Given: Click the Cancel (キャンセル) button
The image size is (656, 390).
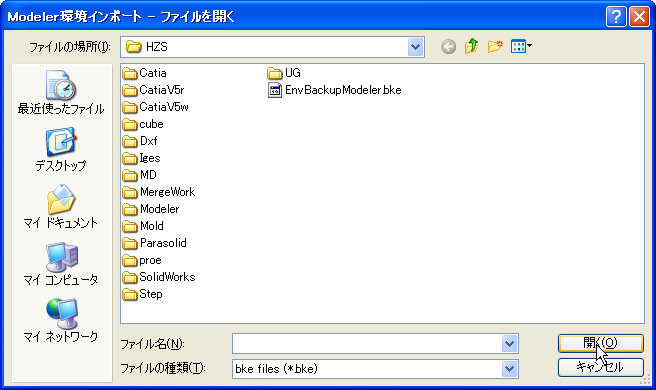Looking at the screenshot, I should point(600,367).
